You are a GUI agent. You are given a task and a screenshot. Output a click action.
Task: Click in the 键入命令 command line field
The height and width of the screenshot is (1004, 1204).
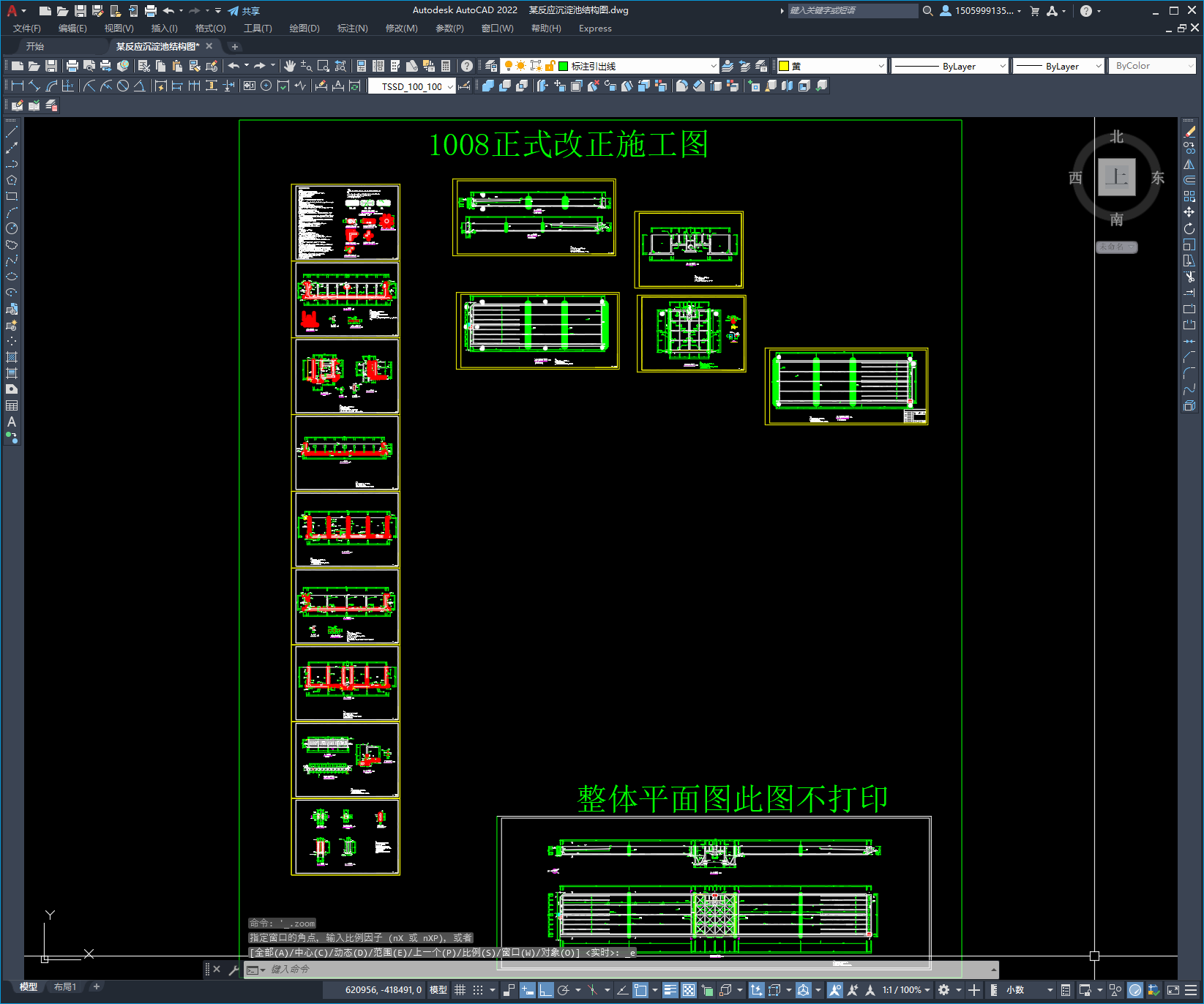pyautogui.click(x=622, y=970)
